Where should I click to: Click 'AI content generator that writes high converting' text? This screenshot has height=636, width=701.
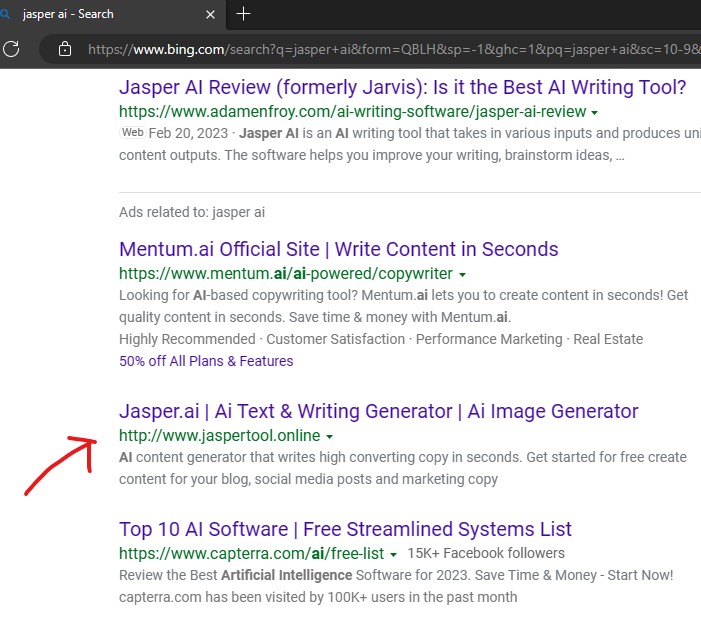[403, 468]
